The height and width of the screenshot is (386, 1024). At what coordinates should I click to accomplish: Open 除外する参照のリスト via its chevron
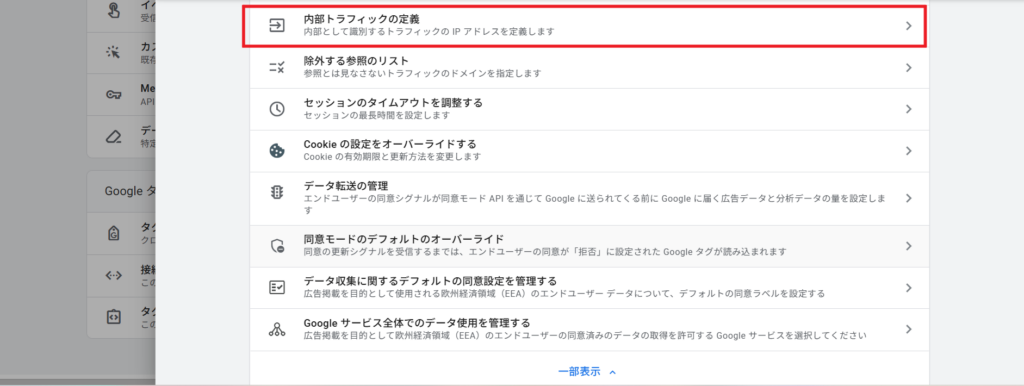[908, 67]
